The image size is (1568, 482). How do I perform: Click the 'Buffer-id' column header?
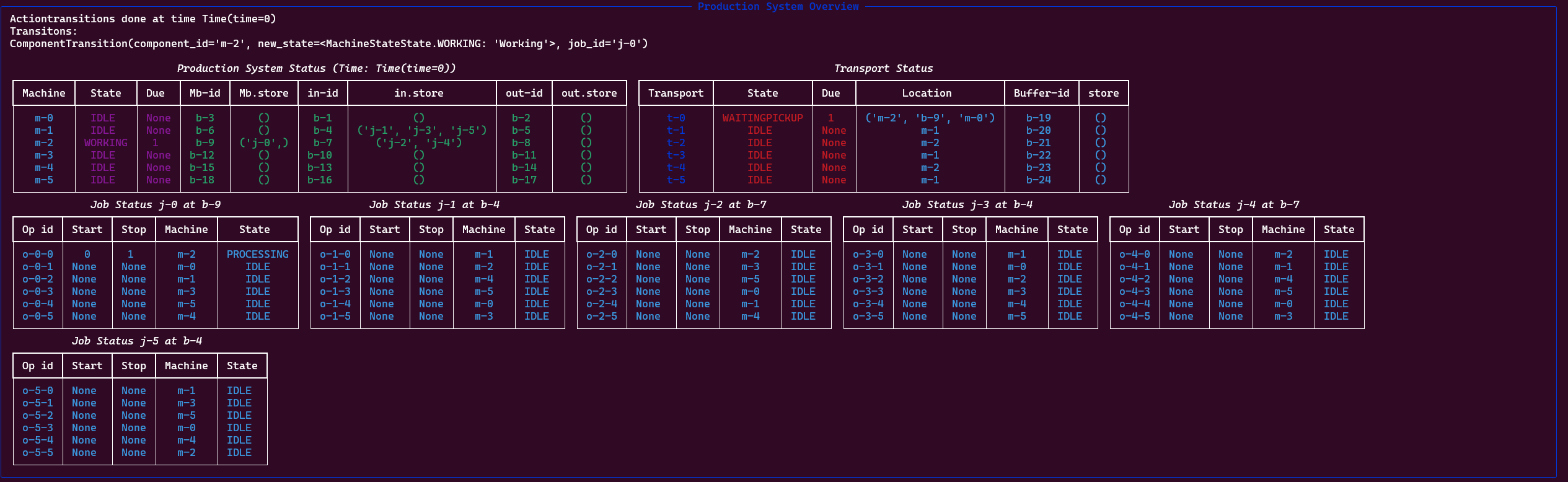point(1042,93)
